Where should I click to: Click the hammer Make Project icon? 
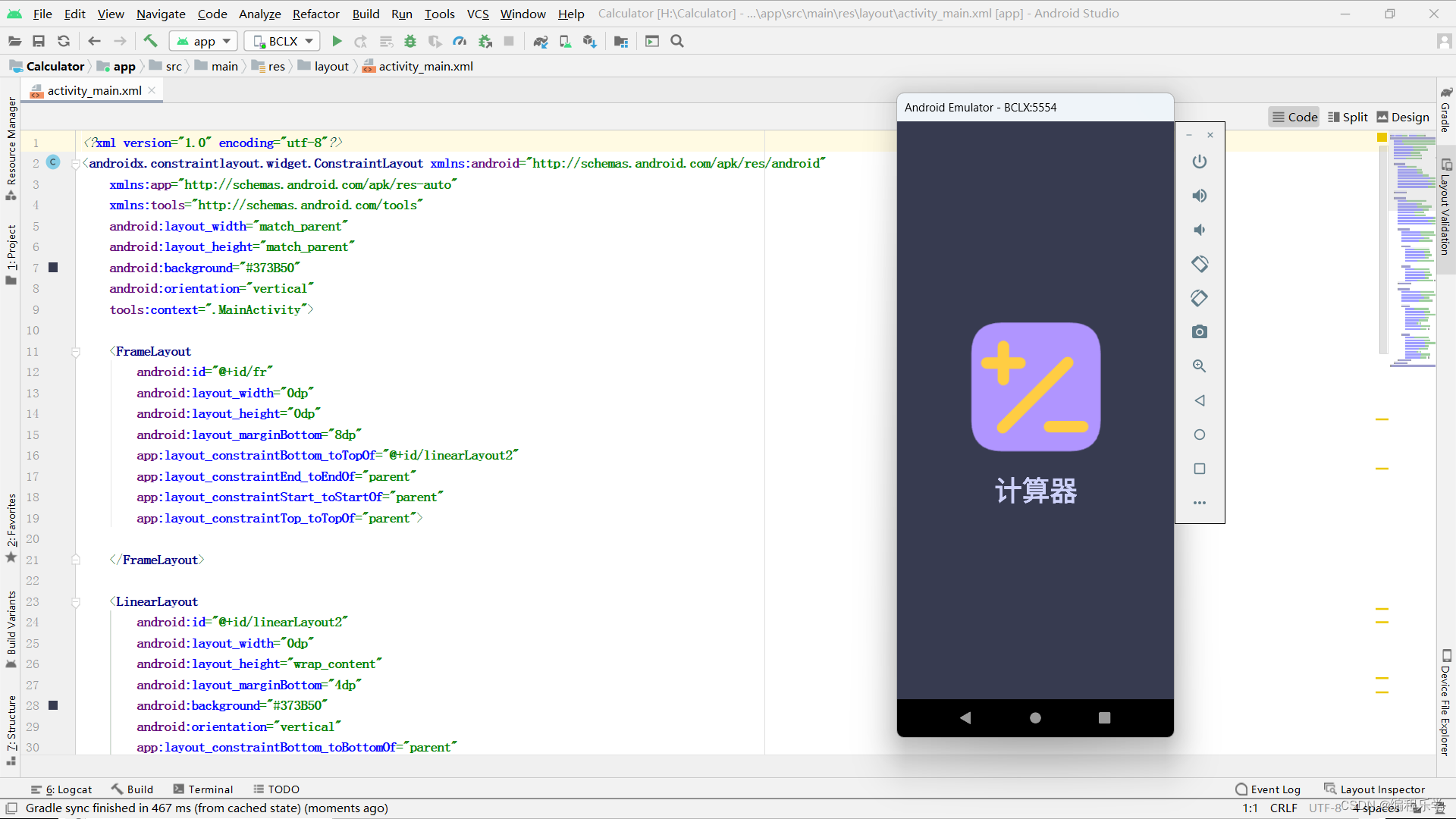(x=150, y=41)
